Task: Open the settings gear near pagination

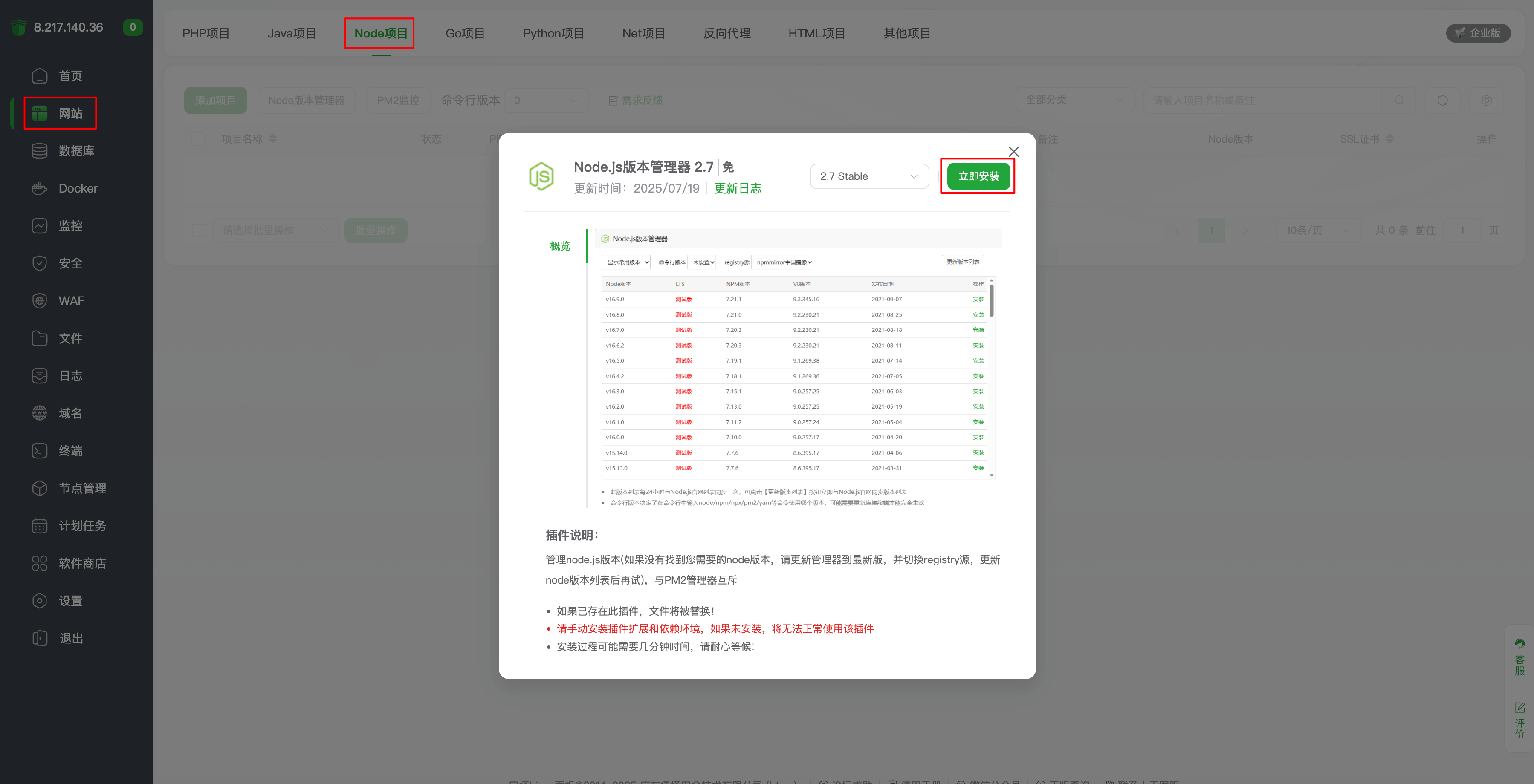Action: [1488, 100]
